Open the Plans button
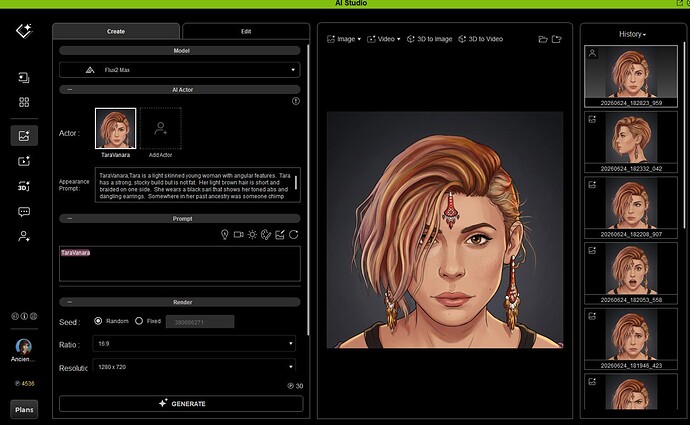The image size is (690, 425). (x=24, y=410)
